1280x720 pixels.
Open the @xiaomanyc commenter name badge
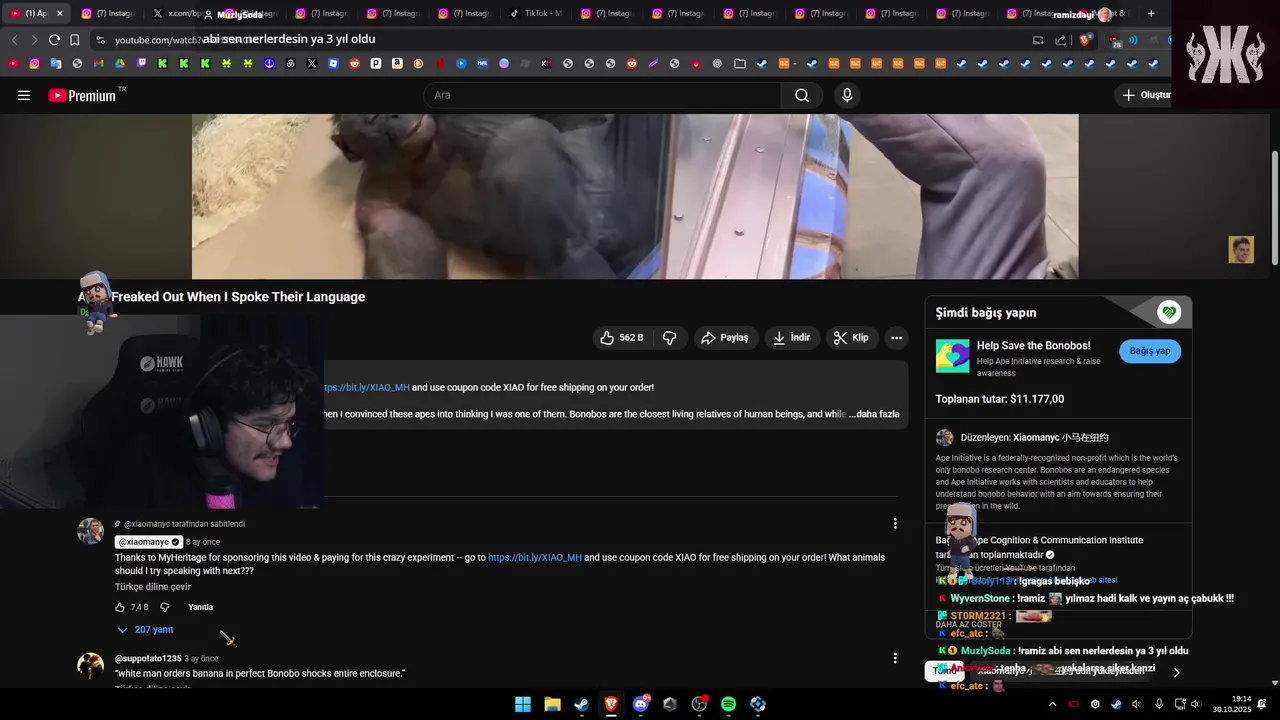click(149, 542)
